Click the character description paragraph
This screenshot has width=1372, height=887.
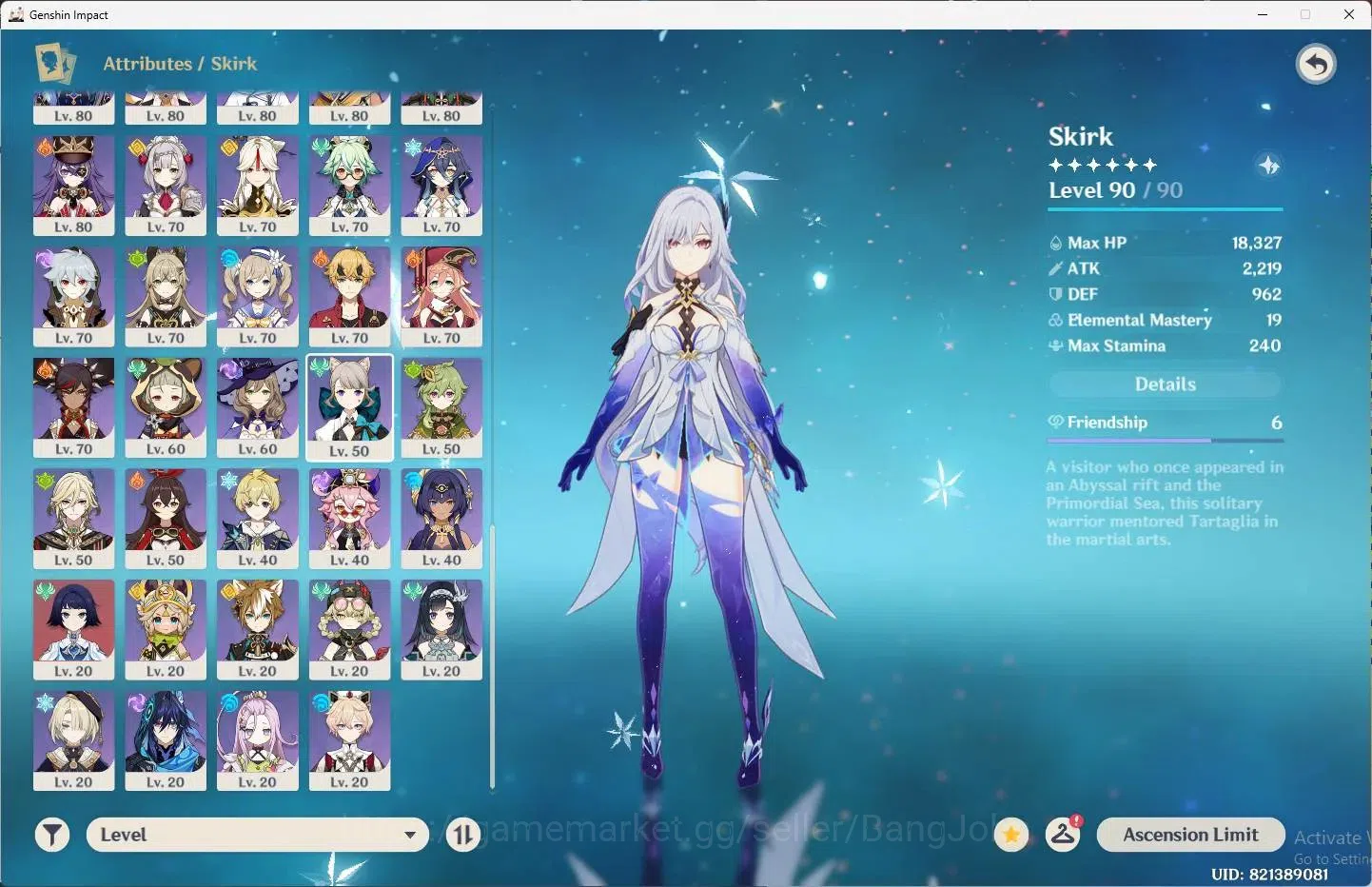pos(1165,503)
